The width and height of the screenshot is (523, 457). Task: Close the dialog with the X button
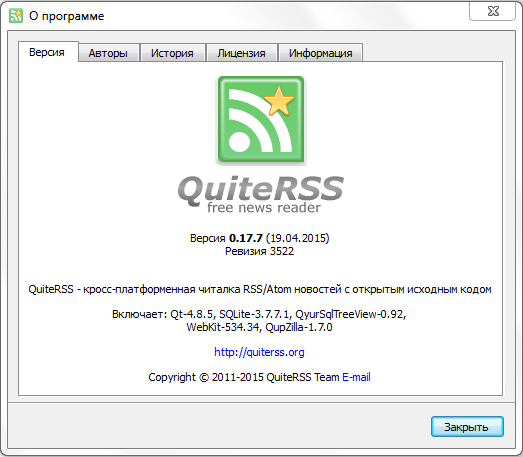click(493, 11)
